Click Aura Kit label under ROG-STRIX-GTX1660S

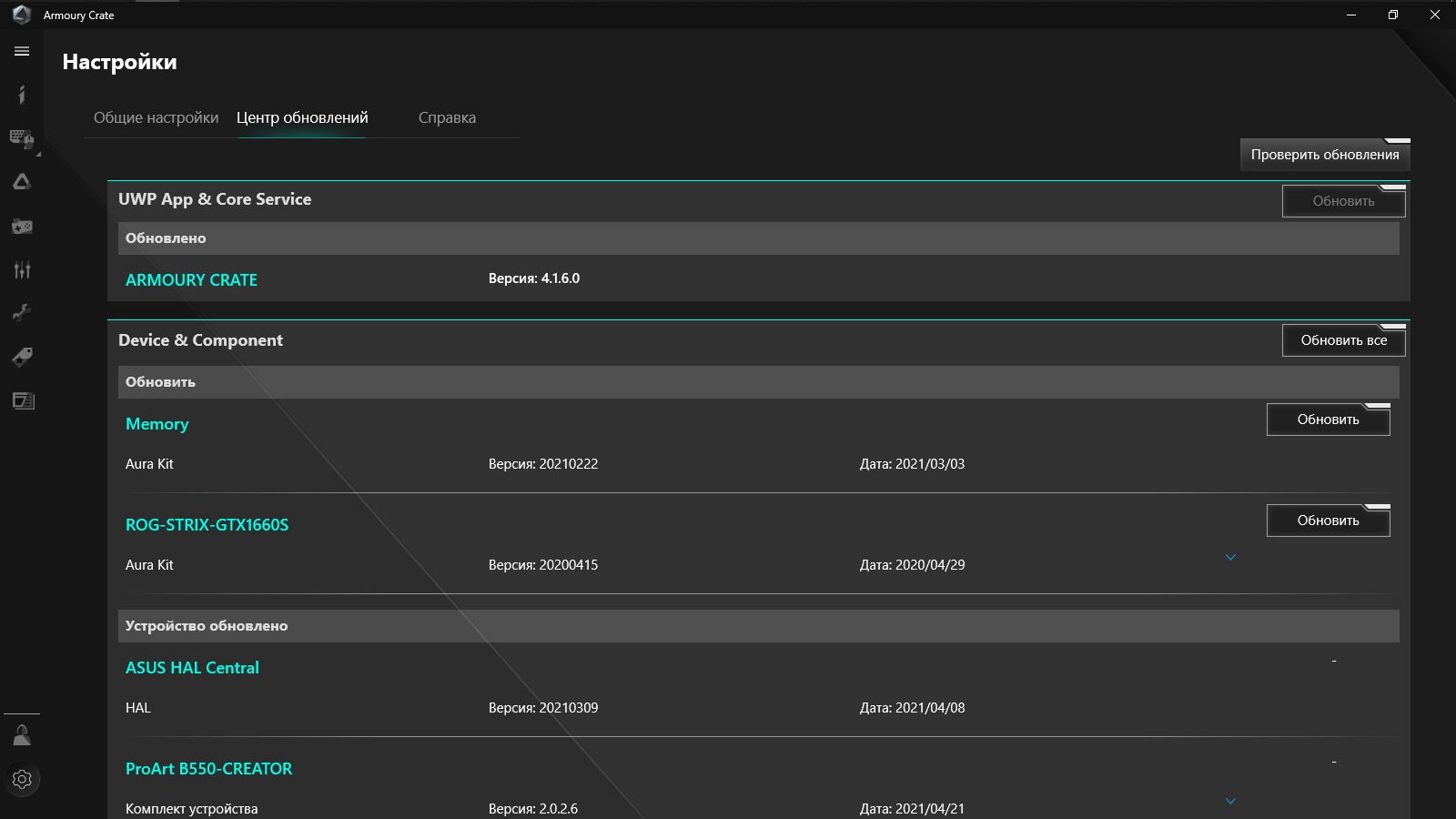pyautogui.click(x=149, y=565)
